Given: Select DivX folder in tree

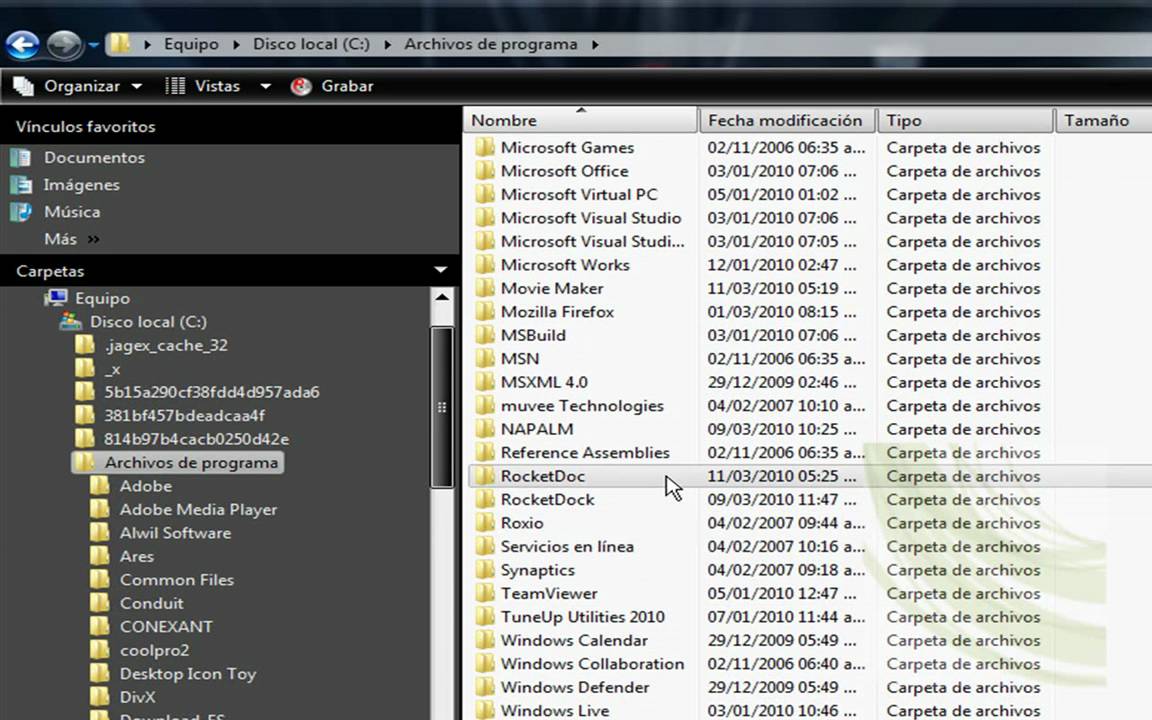Looking at the screenshot, I should (x=137, y=698).
